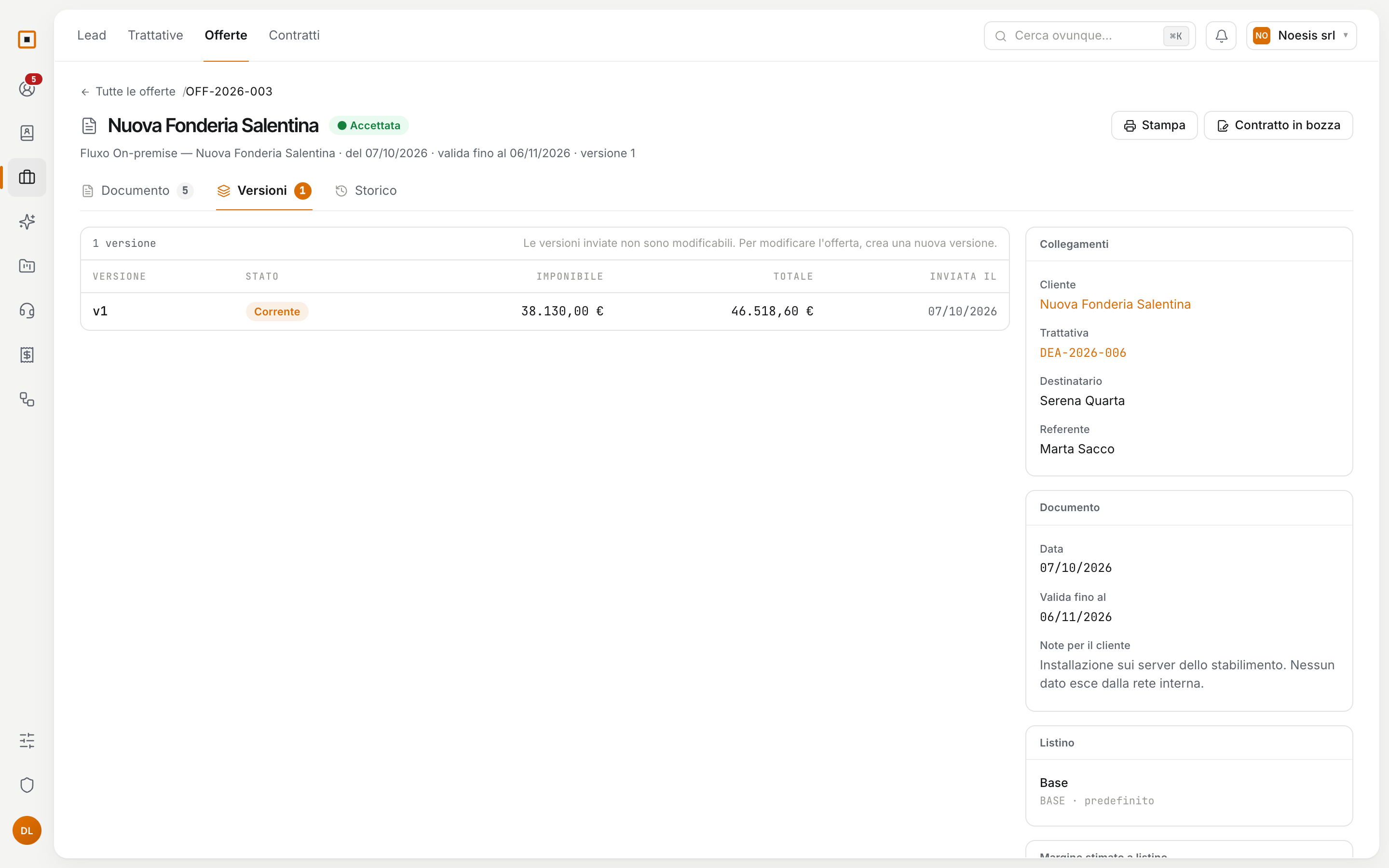Click the Marta Sacco referent name

click(1077, 449)
